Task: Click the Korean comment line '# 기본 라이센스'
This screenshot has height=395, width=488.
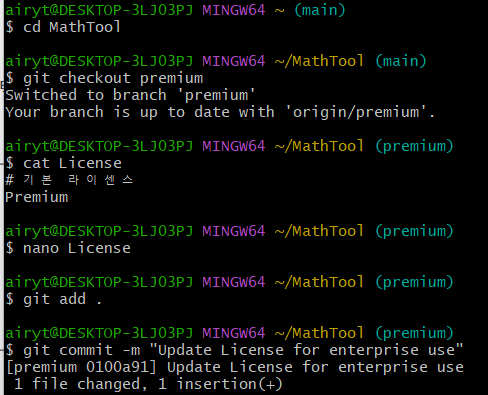Action: click(69, 180)
